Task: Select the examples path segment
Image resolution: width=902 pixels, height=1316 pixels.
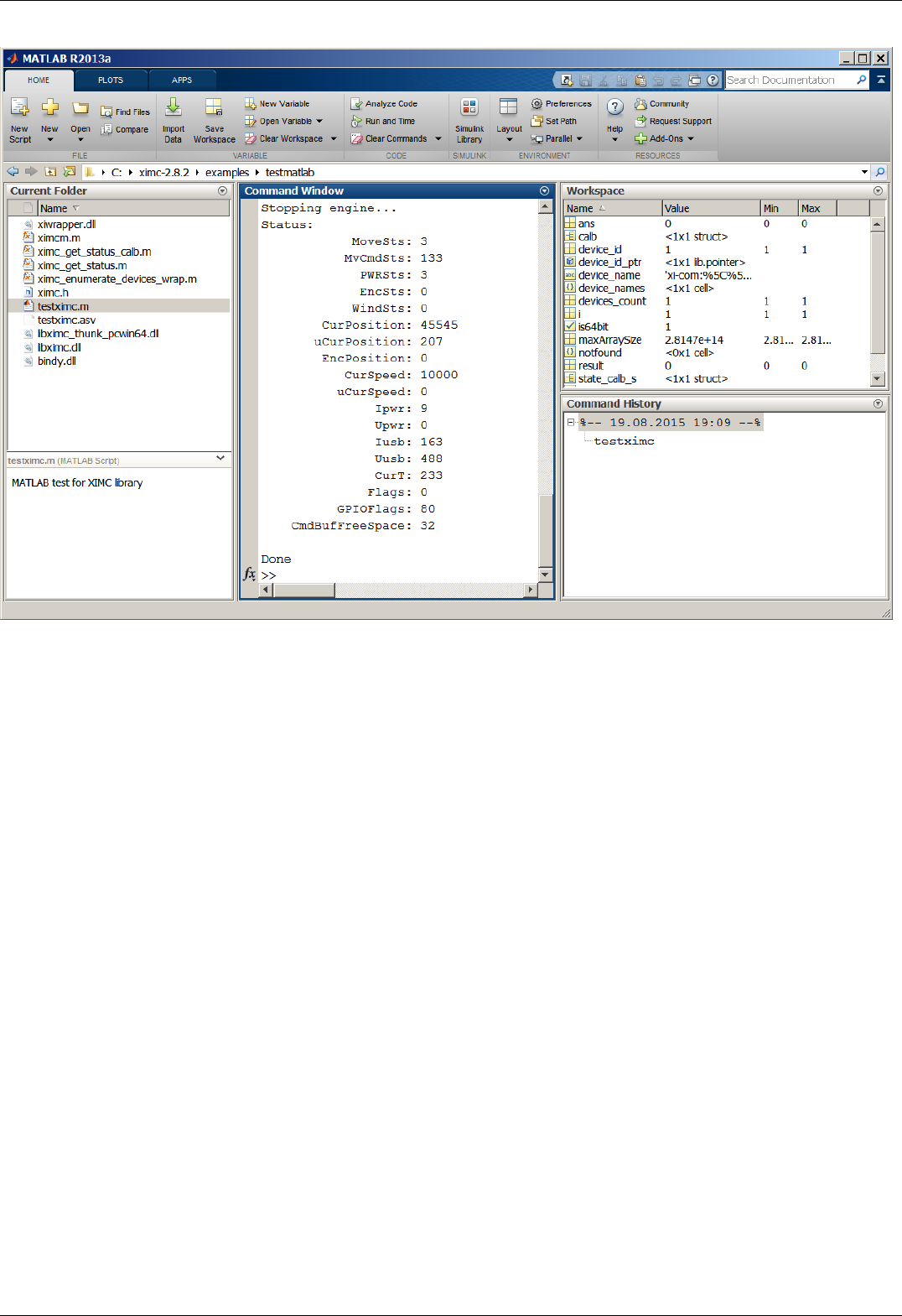Action: (227, 172)
